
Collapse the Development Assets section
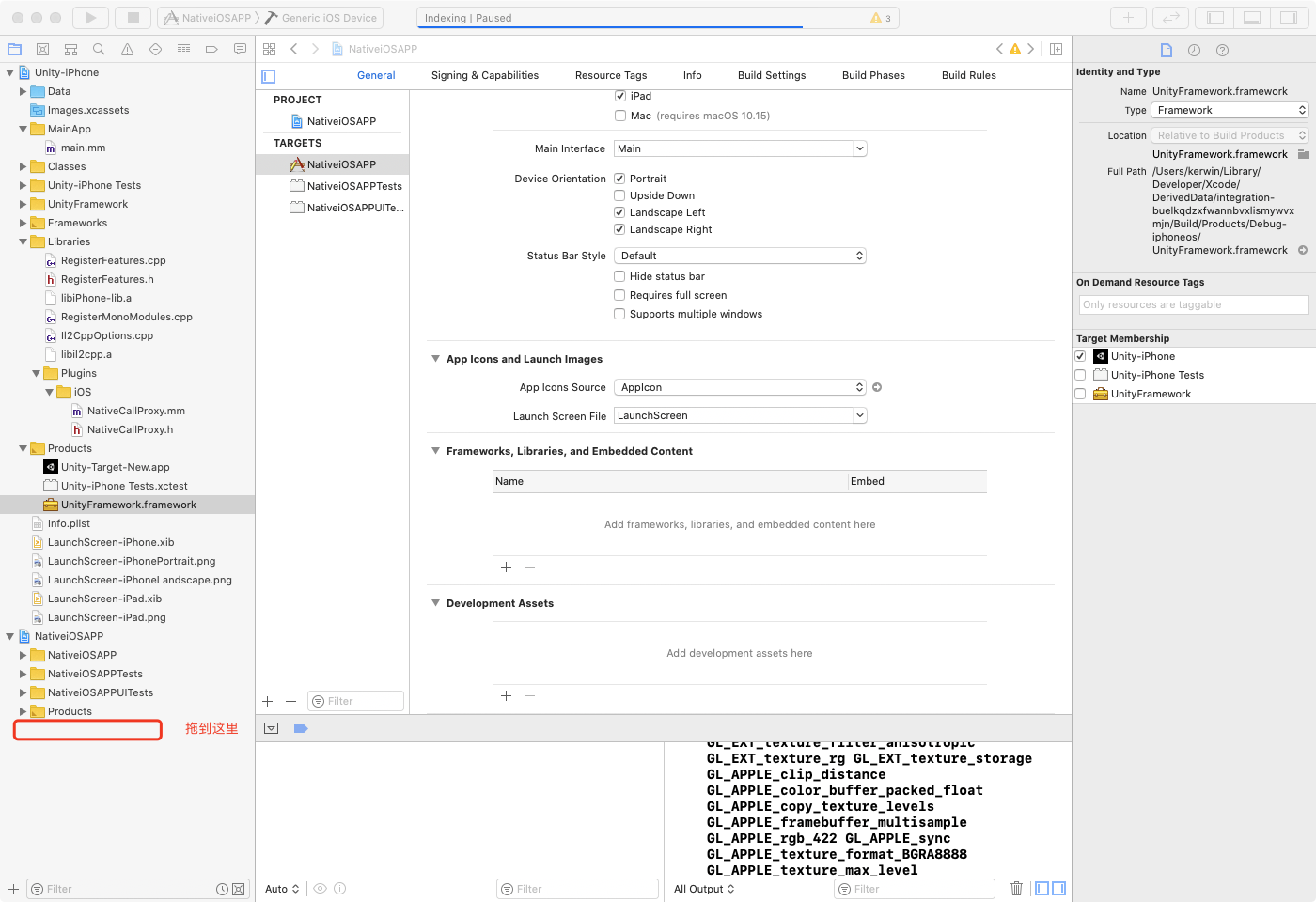point(435,603)
